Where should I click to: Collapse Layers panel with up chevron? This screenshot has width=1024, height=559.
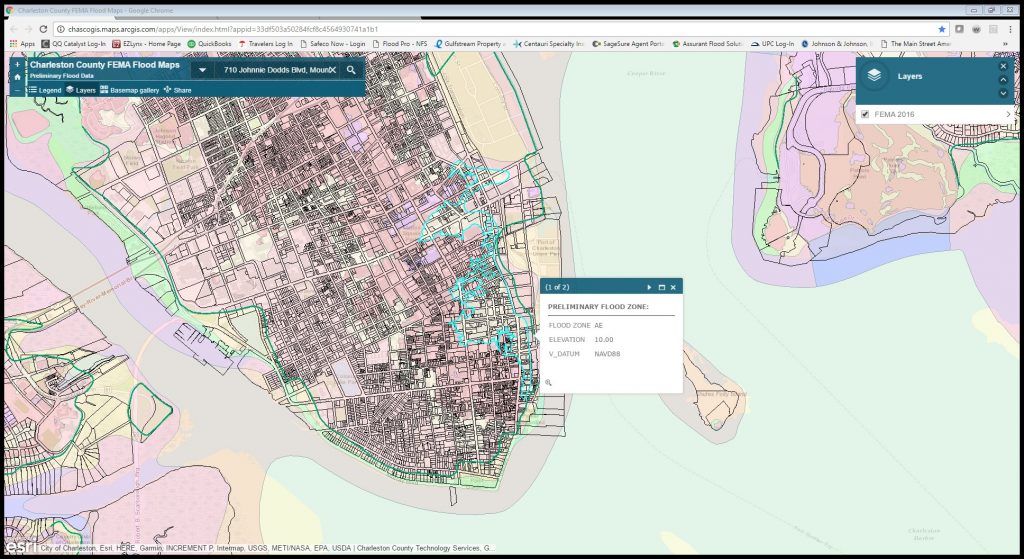click(x=1004, y=80)
